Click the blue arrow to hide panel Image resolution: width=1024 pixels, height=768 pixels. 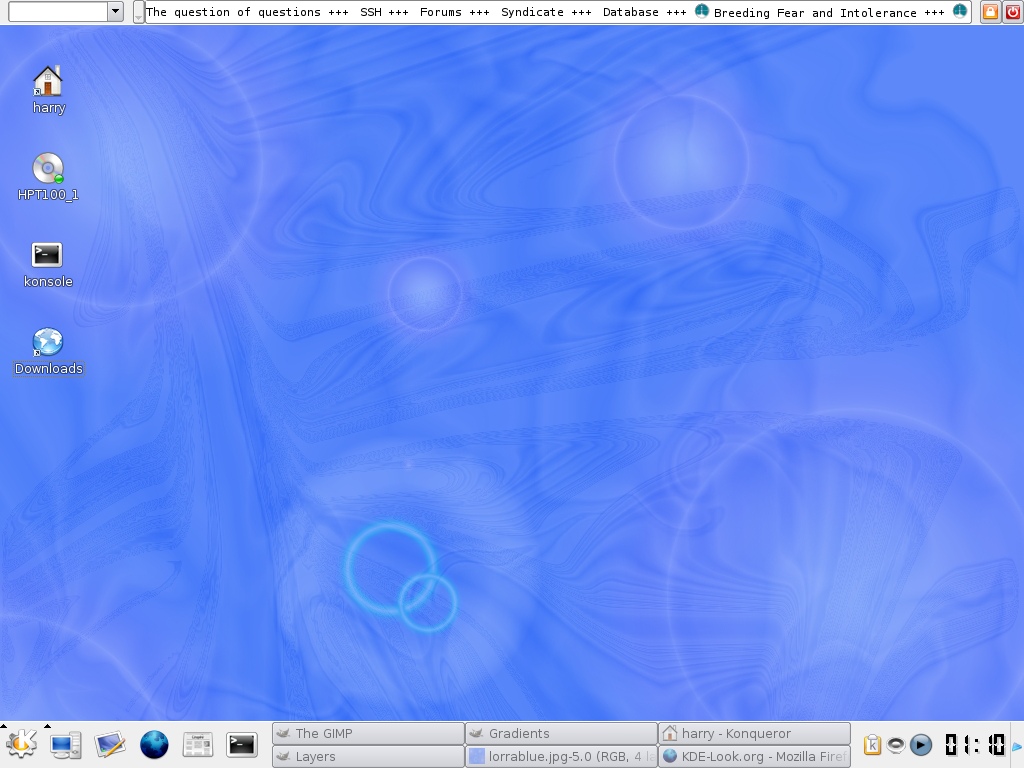[1017, 746]
